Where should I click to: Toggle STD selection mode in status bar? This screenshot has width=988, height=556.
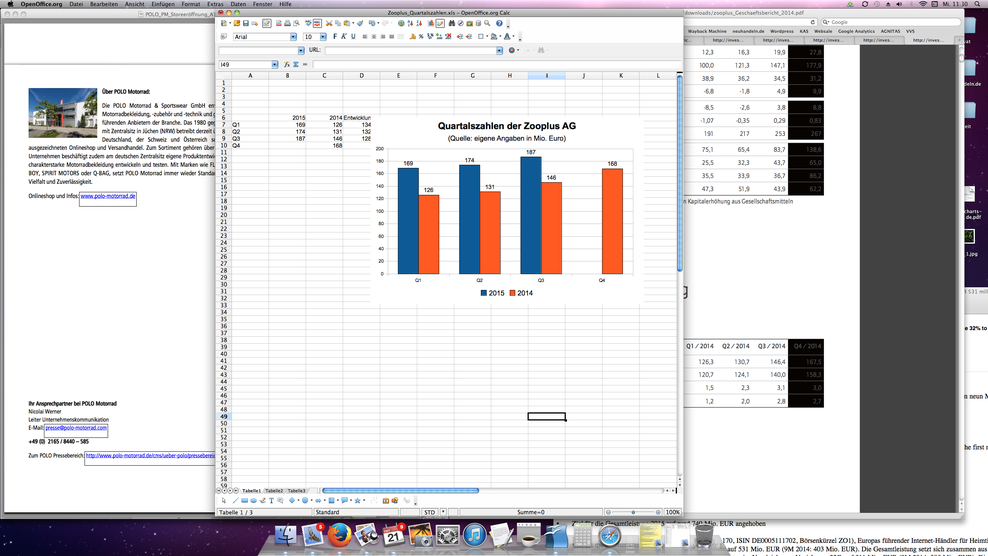pyautogui.click(x=429, y=512)
